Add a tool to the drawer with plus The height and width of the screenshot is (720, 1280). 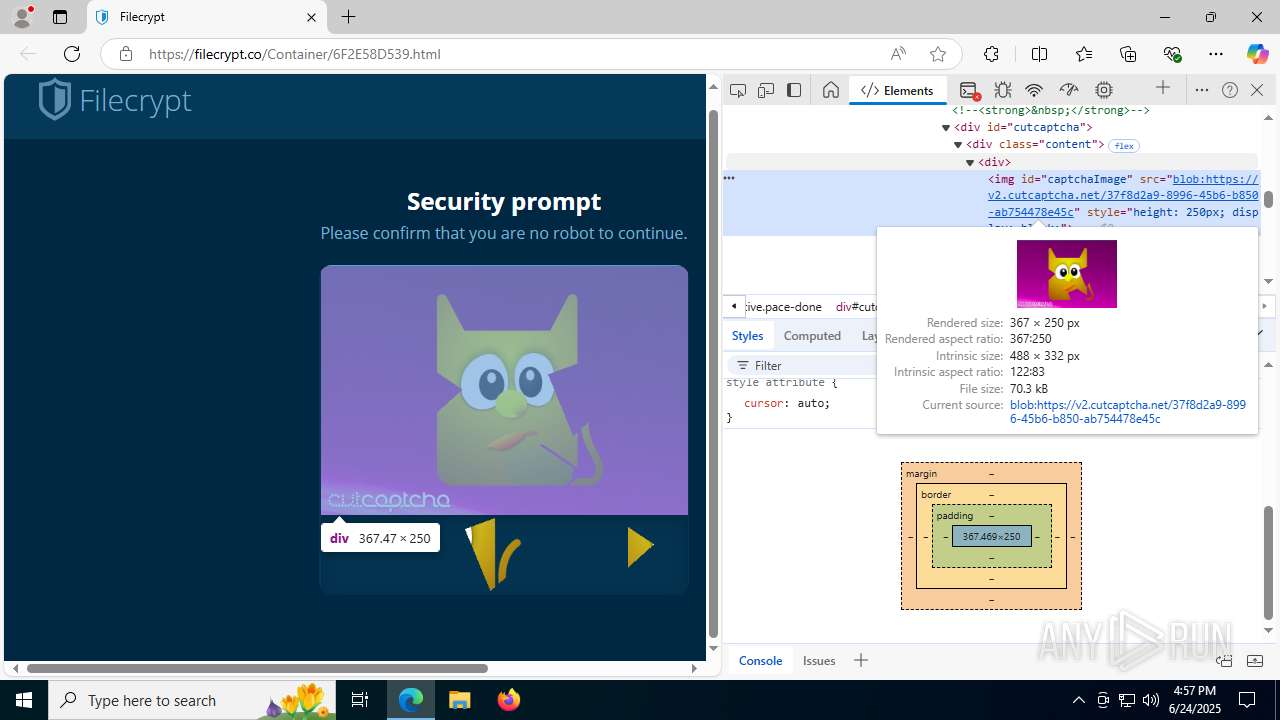860,660
